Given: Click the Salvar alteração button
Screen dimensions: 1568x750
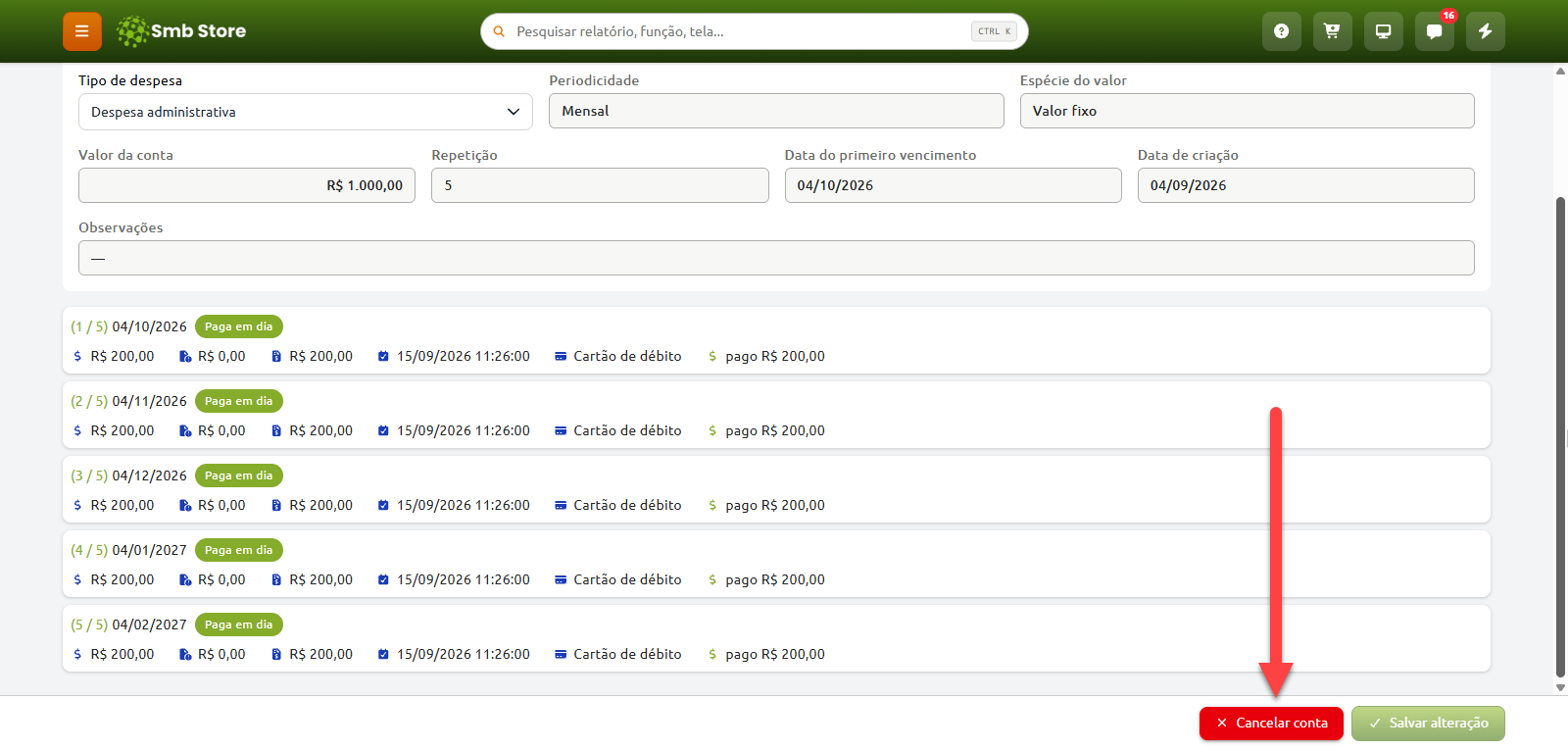Looking at the screenshot, I should pos(1428,724).
